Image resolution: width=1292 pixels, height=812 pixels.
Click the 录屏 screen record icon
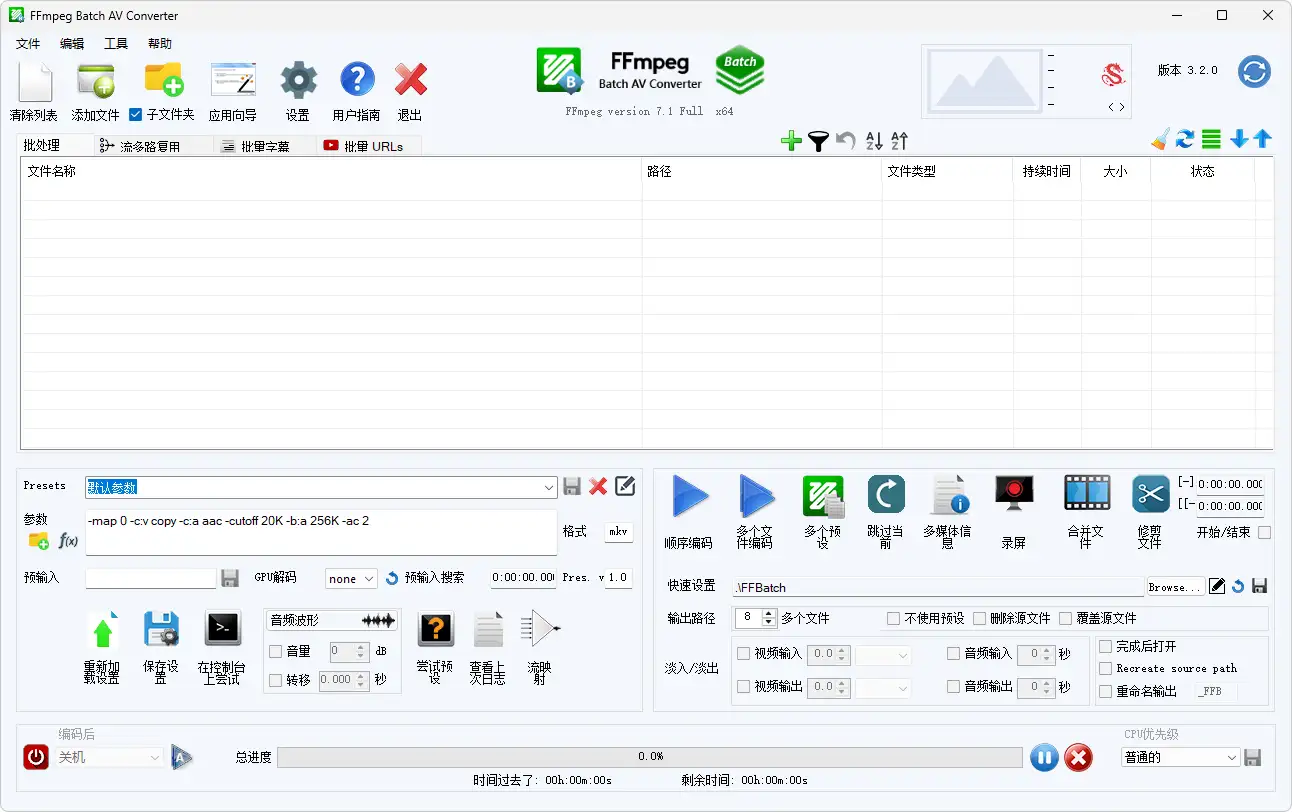pyautogui.click(x=1013, y=495)
